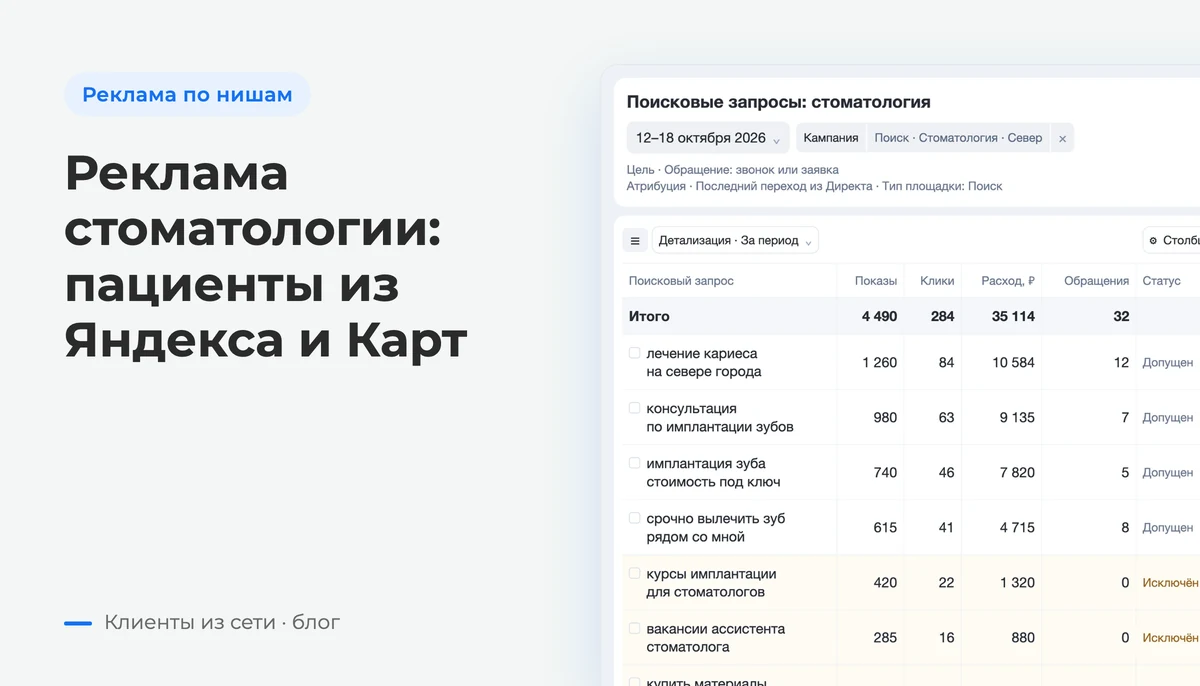
Task: Click impressions value 615
Action: point(885,527)
